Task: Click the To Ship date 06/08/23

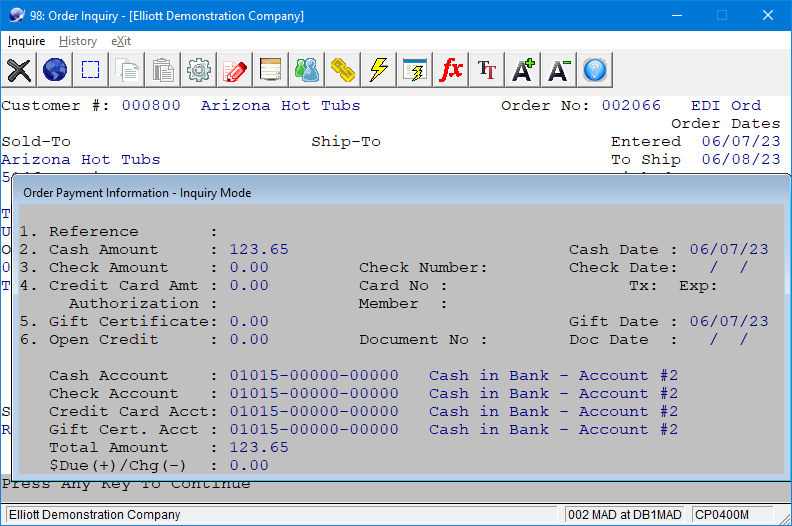Action: tap(741, 159)
